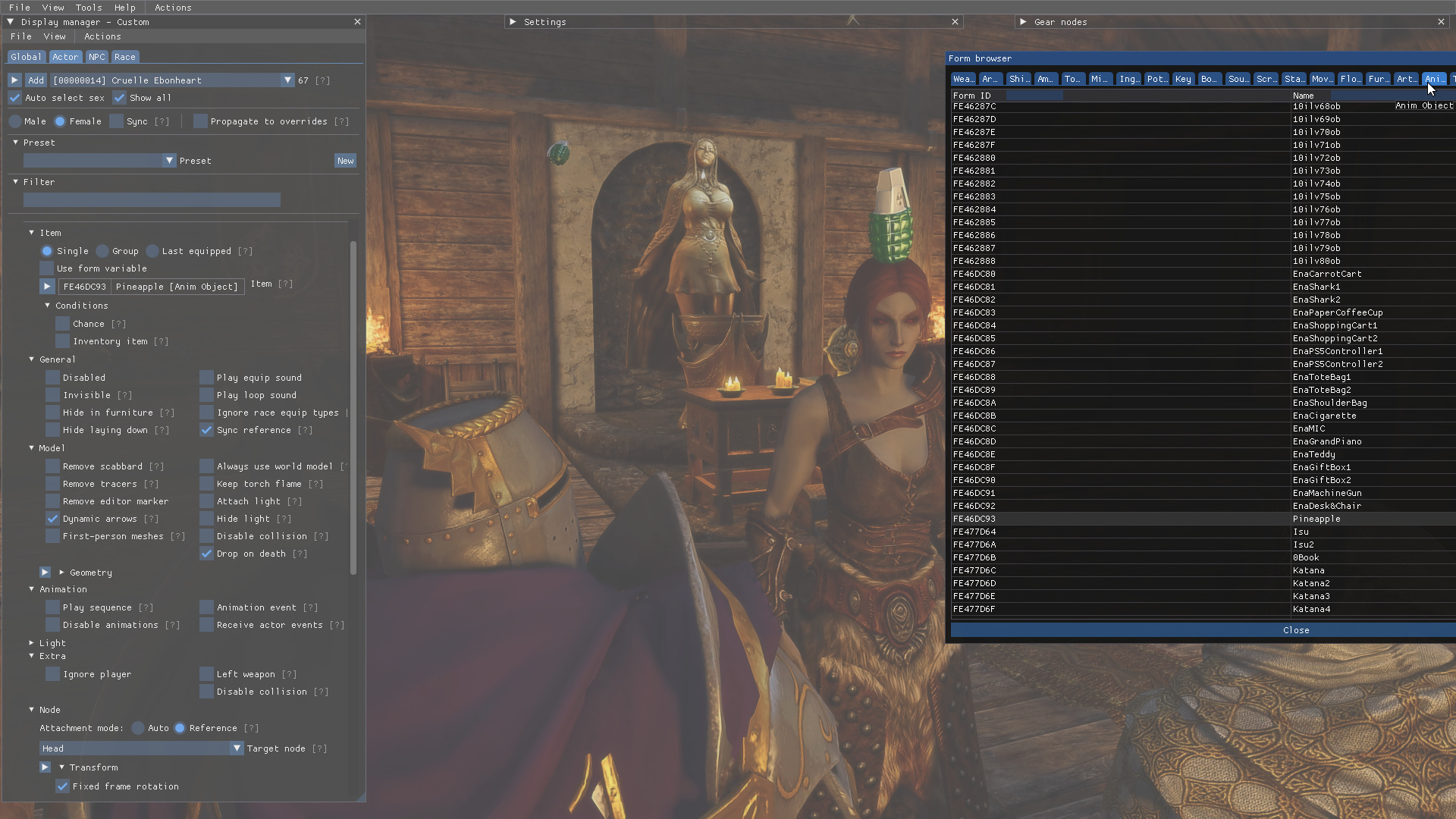Click the arrow button left of Transform
Image resolution: width=1456 pixels, height=819 pixels.
[45, 767]
